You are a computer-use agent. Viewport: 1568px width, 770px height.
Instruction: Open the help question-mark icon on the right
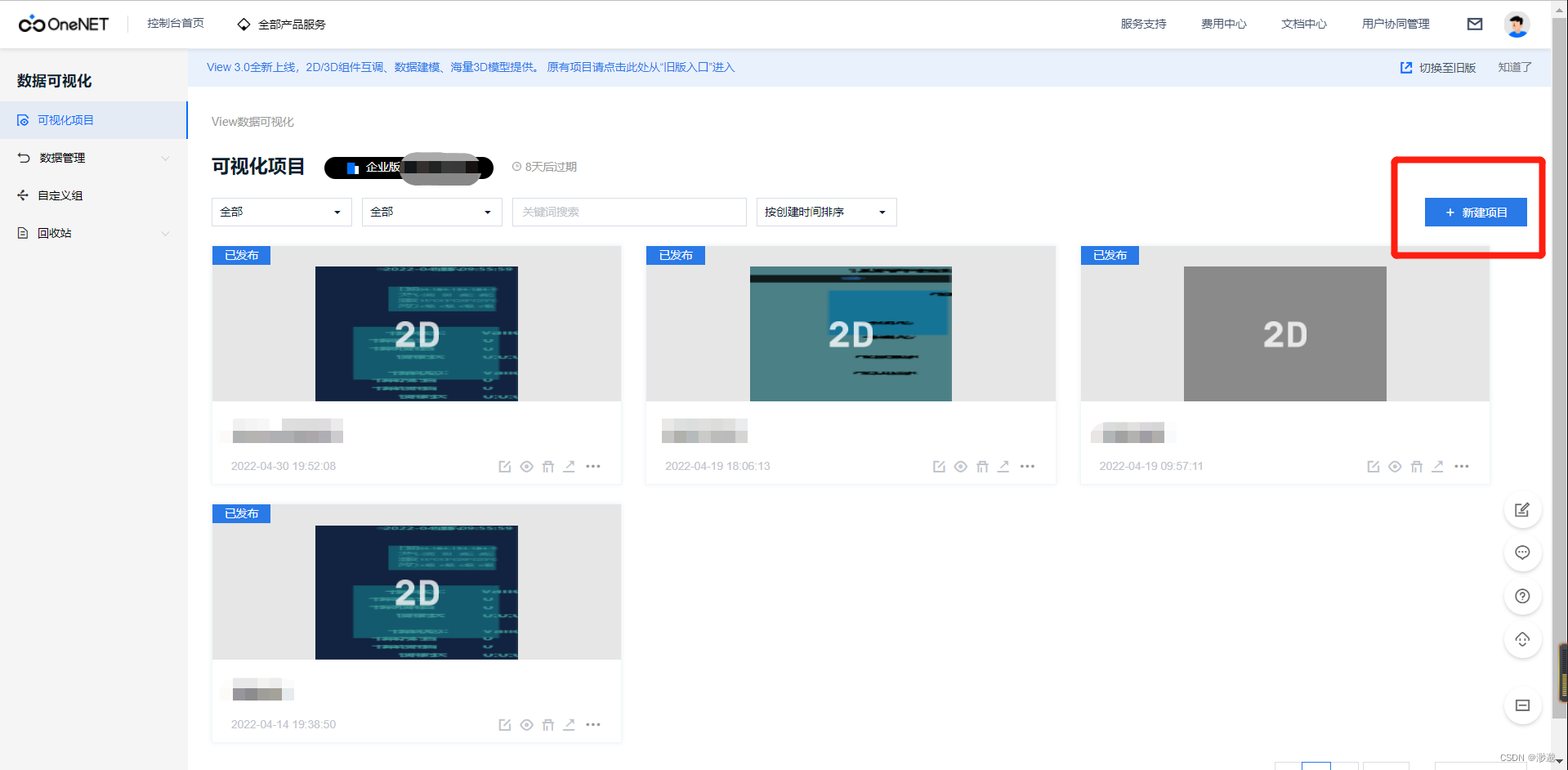1521,596
